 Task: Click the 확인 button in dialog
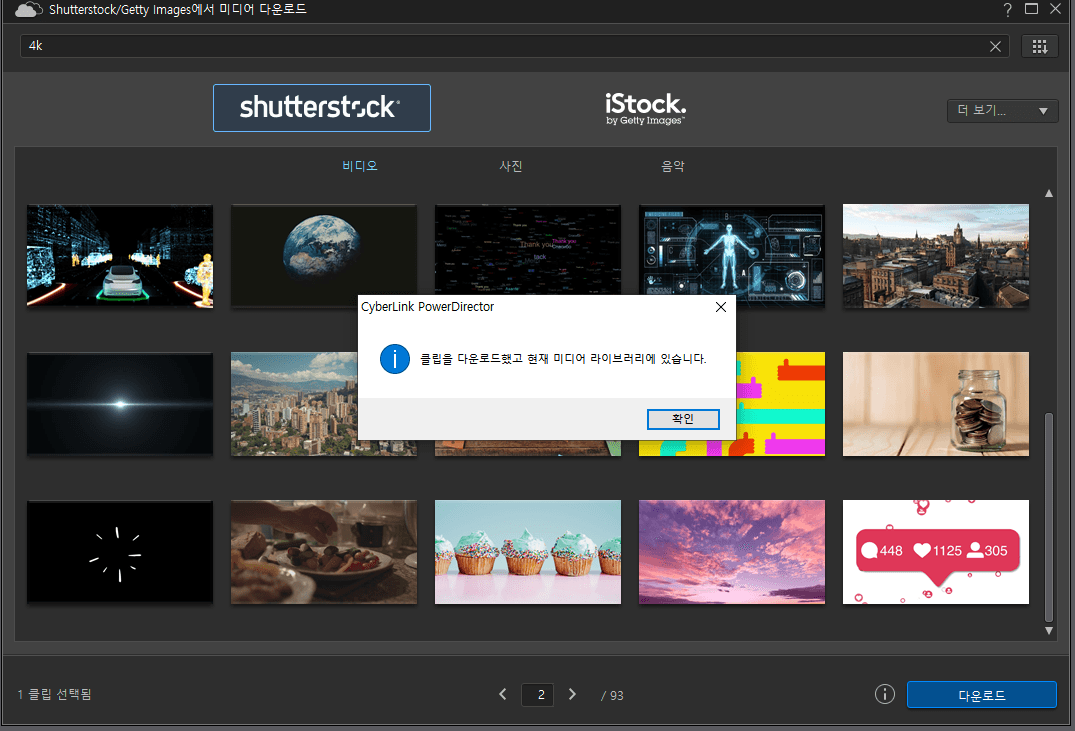[683, 419]
